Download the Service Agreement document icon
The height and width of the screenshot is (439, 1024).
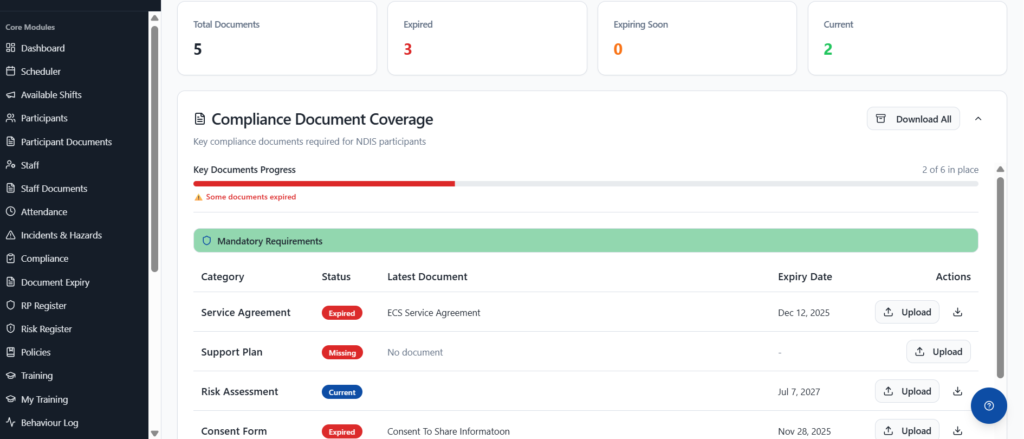[957, 312]
